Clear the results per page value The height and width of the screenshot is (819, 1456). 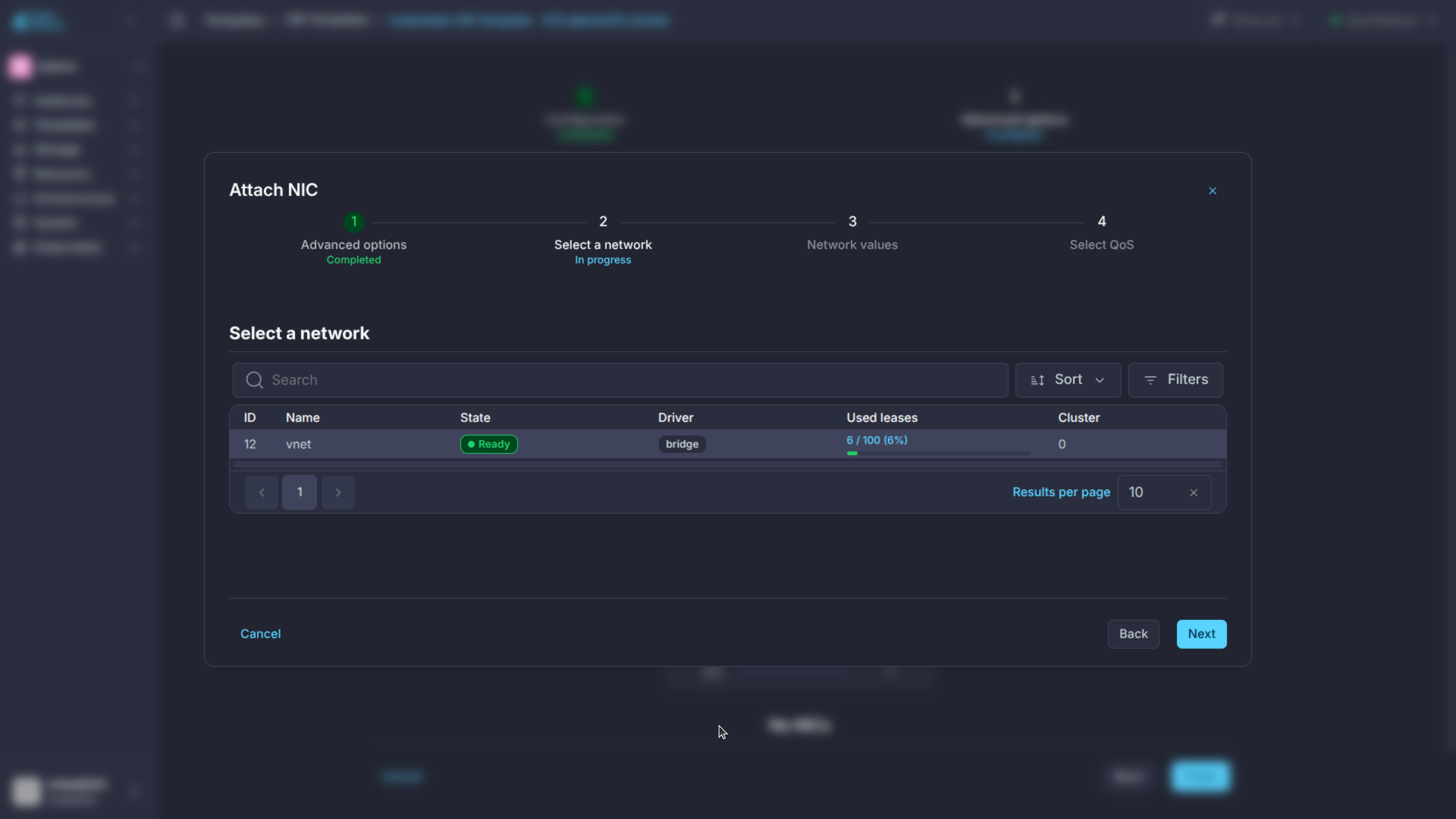(1193, 493)
